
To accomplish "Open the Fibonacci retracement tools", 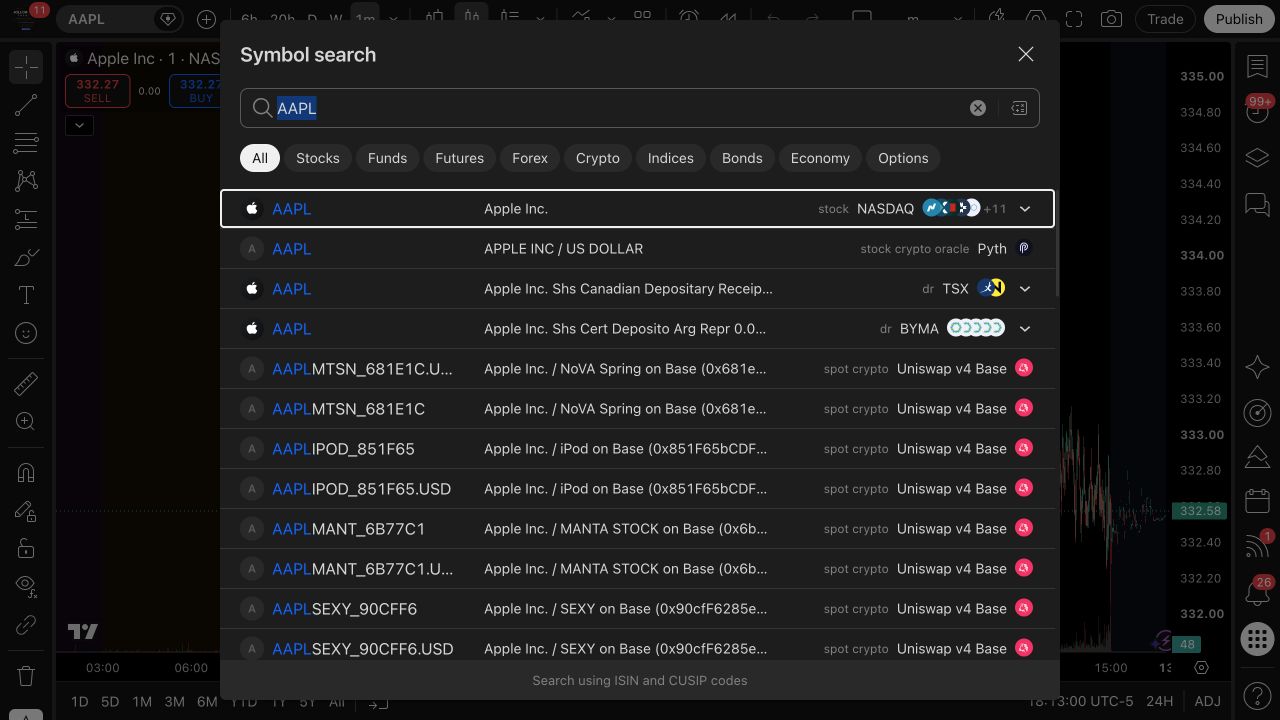I will coord(26,143).
